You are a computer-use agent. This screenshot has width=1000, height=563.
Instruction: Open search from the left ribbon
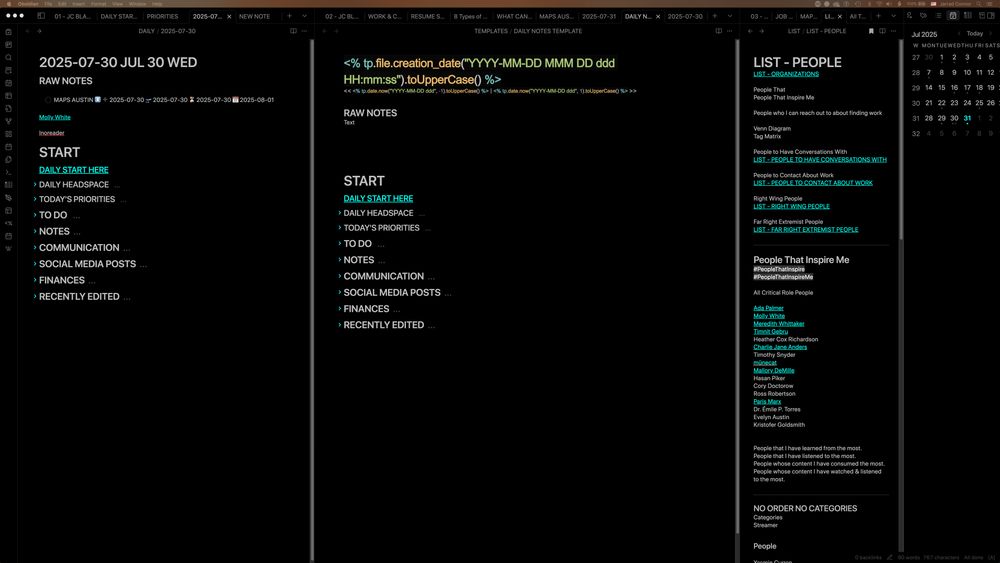8,57
